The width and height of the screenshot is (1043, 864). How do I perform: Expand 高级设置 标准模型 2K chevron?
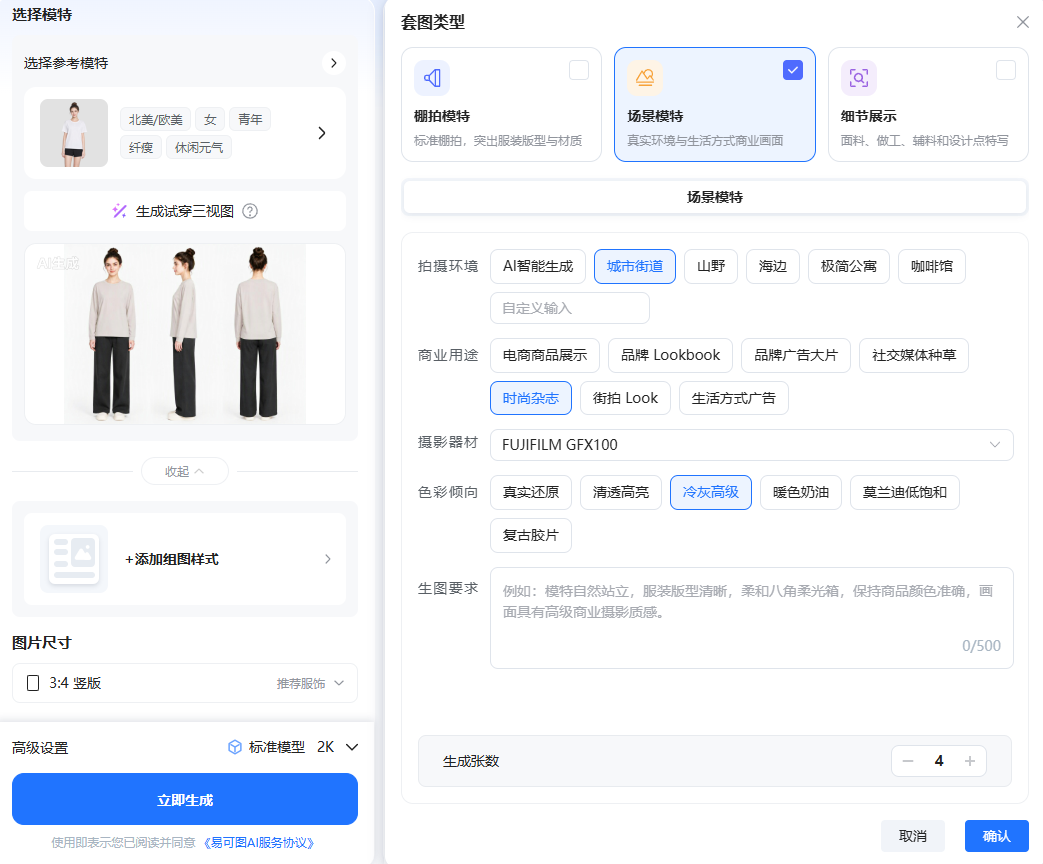[353, 747]
